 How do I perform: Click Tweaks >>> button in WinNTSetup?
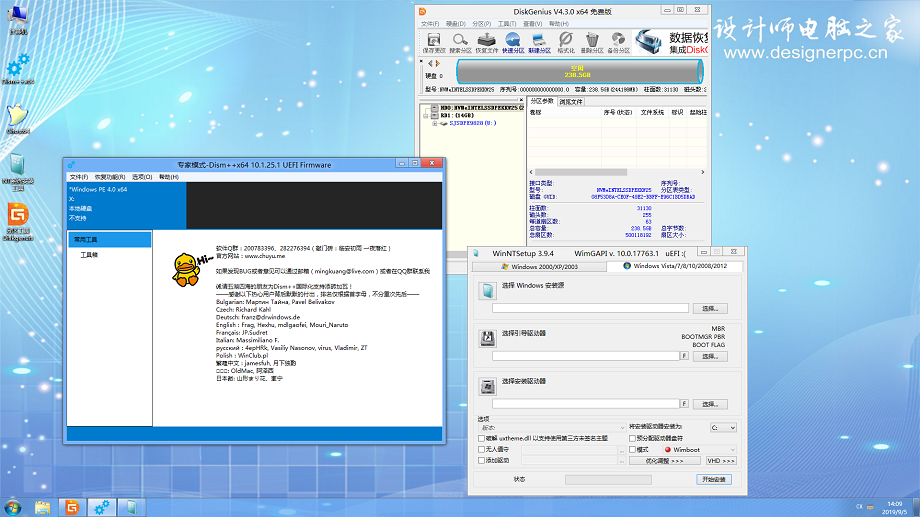coord(665,461)
